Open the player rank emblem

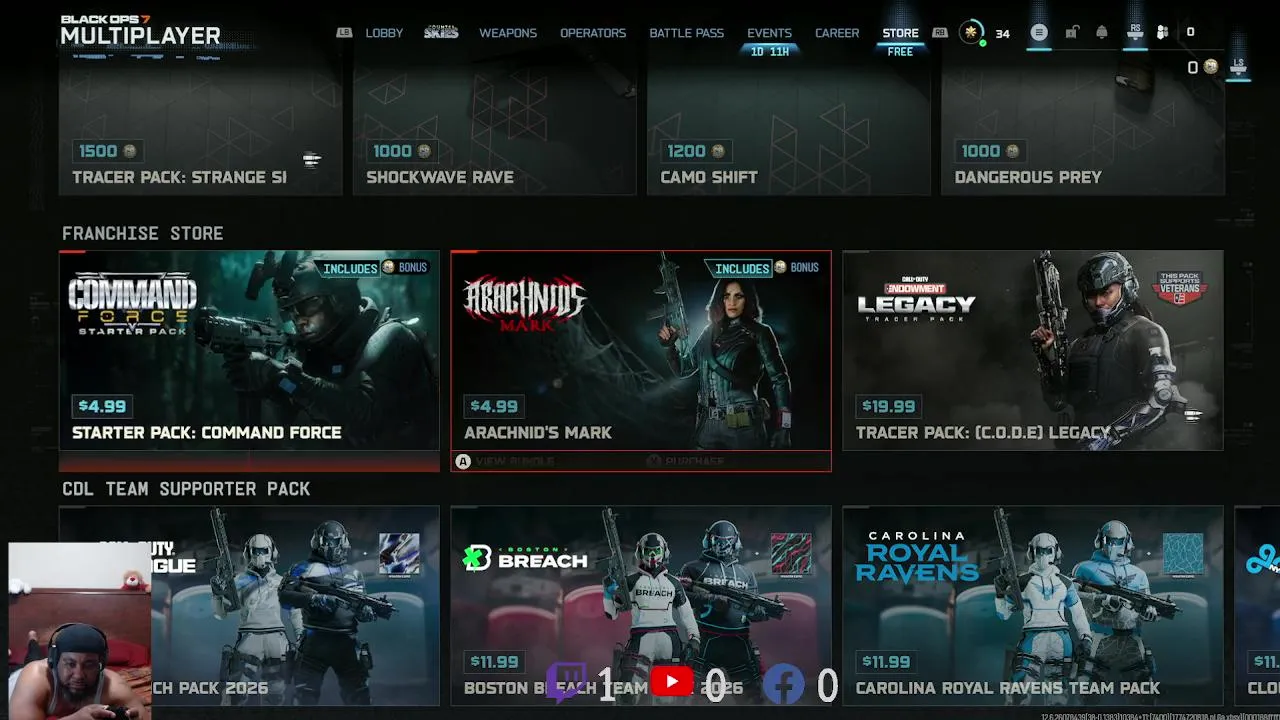[x=971, y=32]
